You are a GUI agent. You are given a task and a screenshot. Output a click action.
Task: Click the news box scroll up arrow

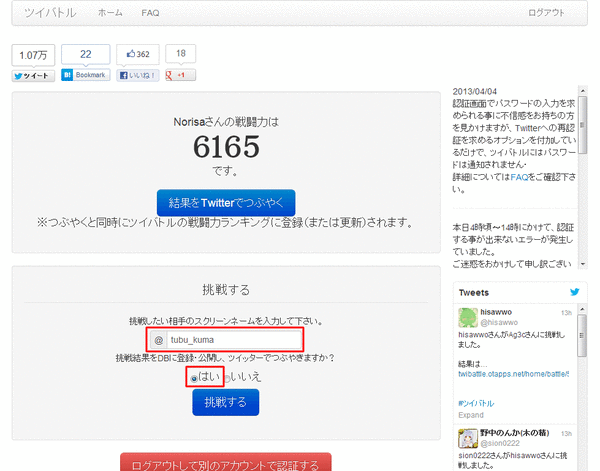coord(583,91)
